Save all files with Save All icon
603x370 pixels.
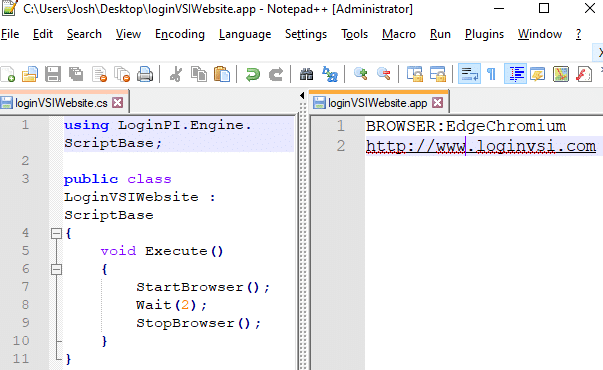click(76, 74)
